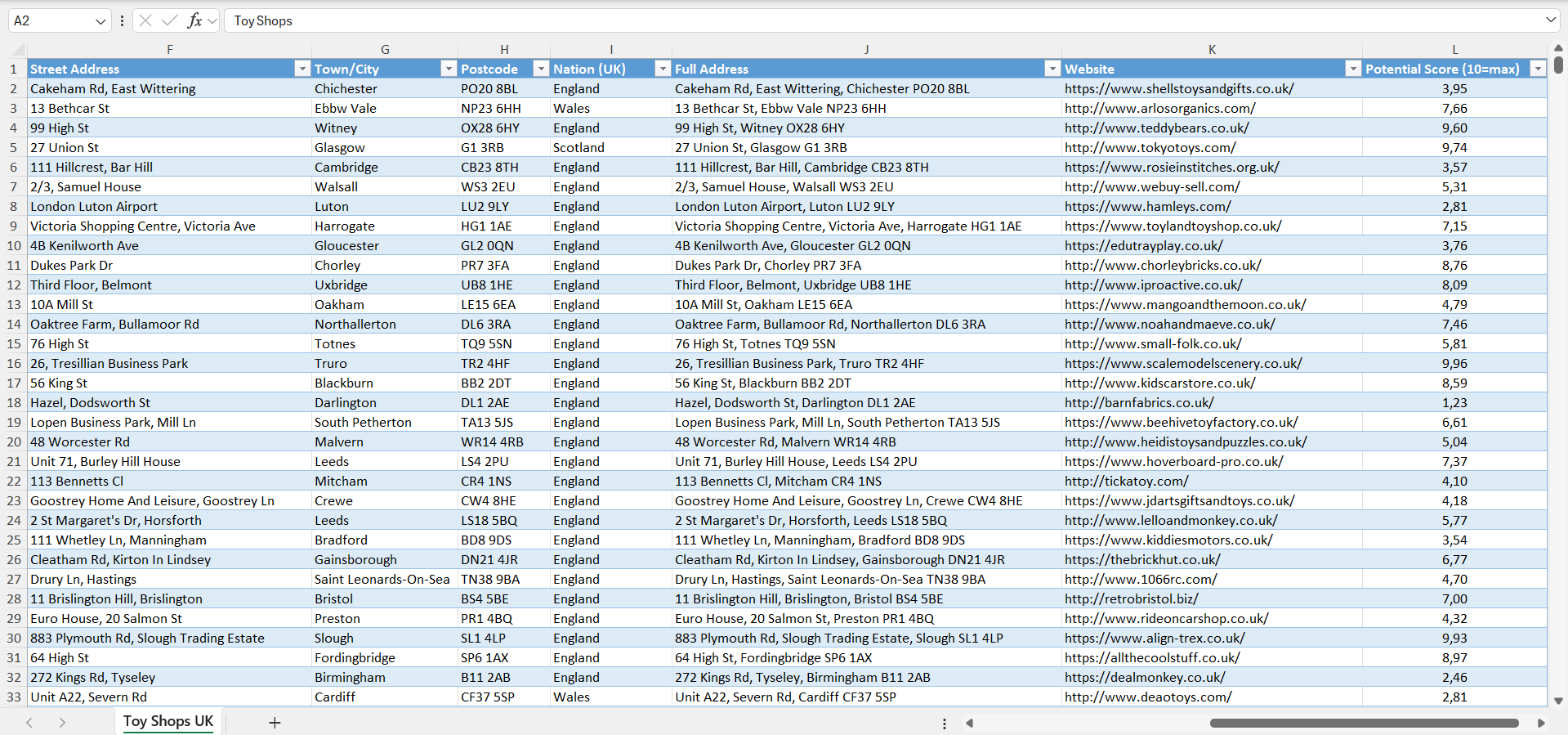Select the Toy Shops UK sheet tab
Viewport: 1568px width, 735px height.
pos(168,721)
